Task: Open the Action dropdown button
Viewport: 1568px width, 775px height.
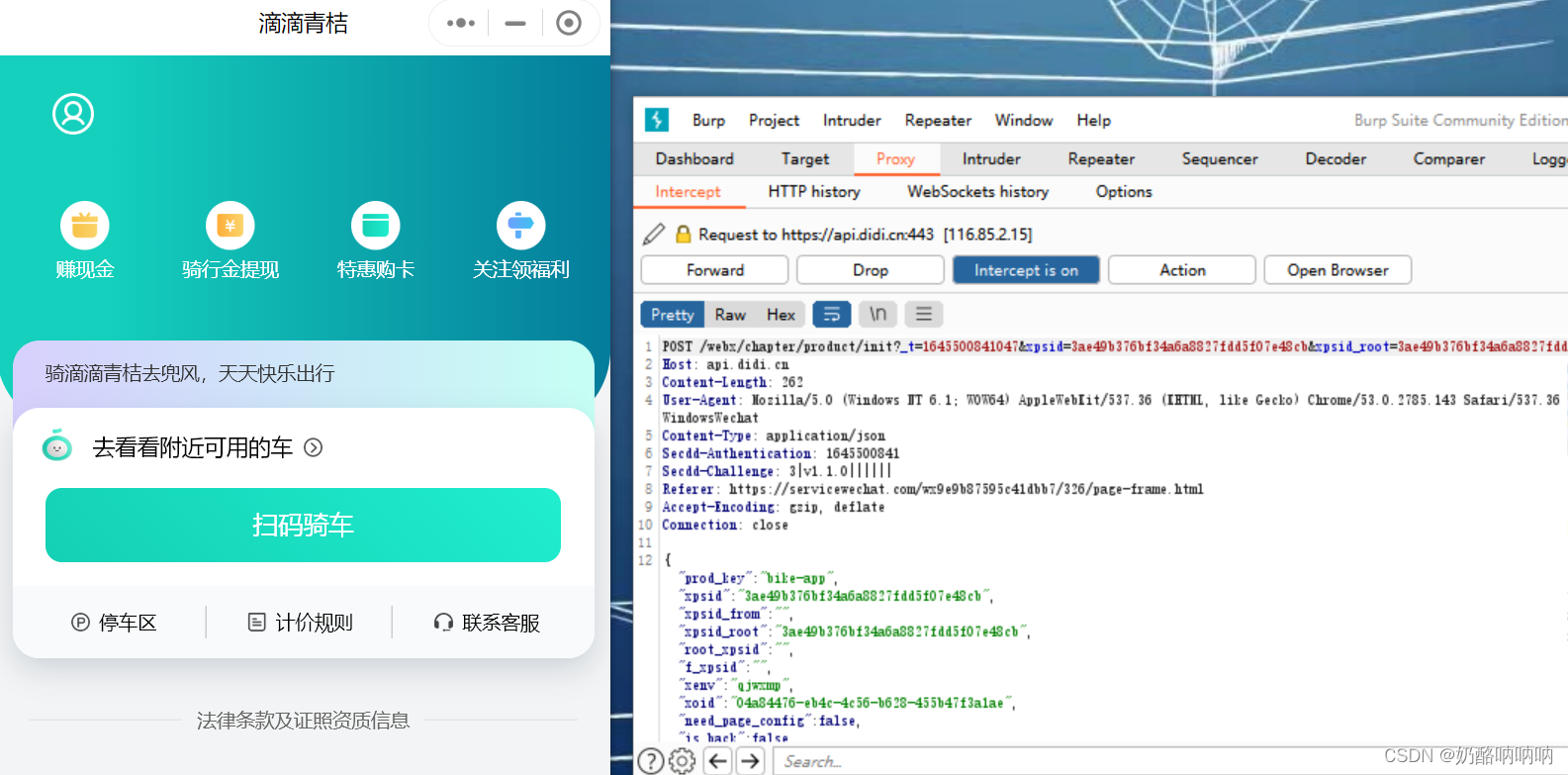Action: [x=1182, y=270]
